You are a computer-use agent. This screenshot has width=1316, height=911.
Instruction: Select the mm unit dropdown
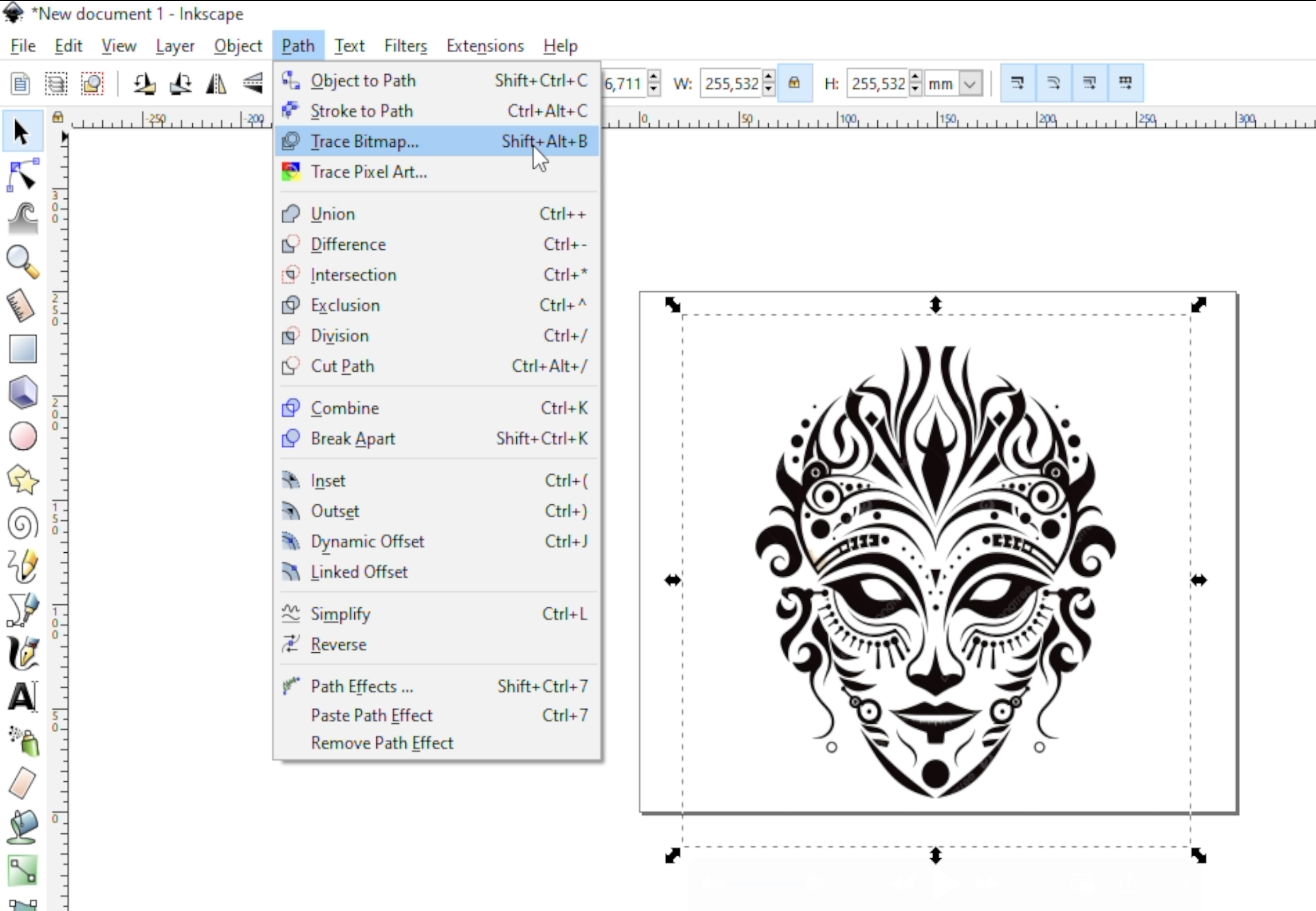(x=950, y=83)
